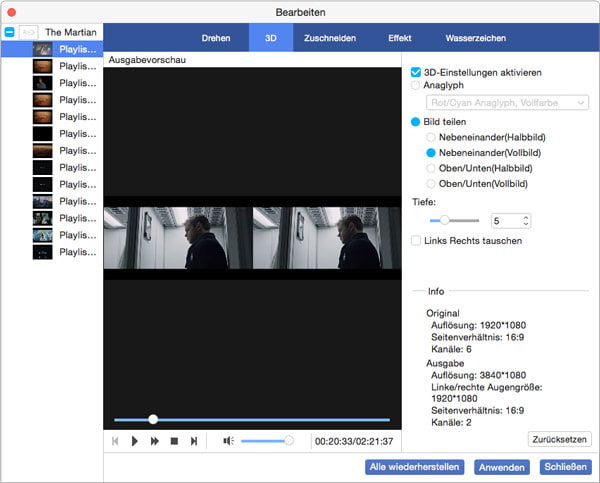Open the Zuschneiden tab
The image size is (600, 483).
[330, 38]
